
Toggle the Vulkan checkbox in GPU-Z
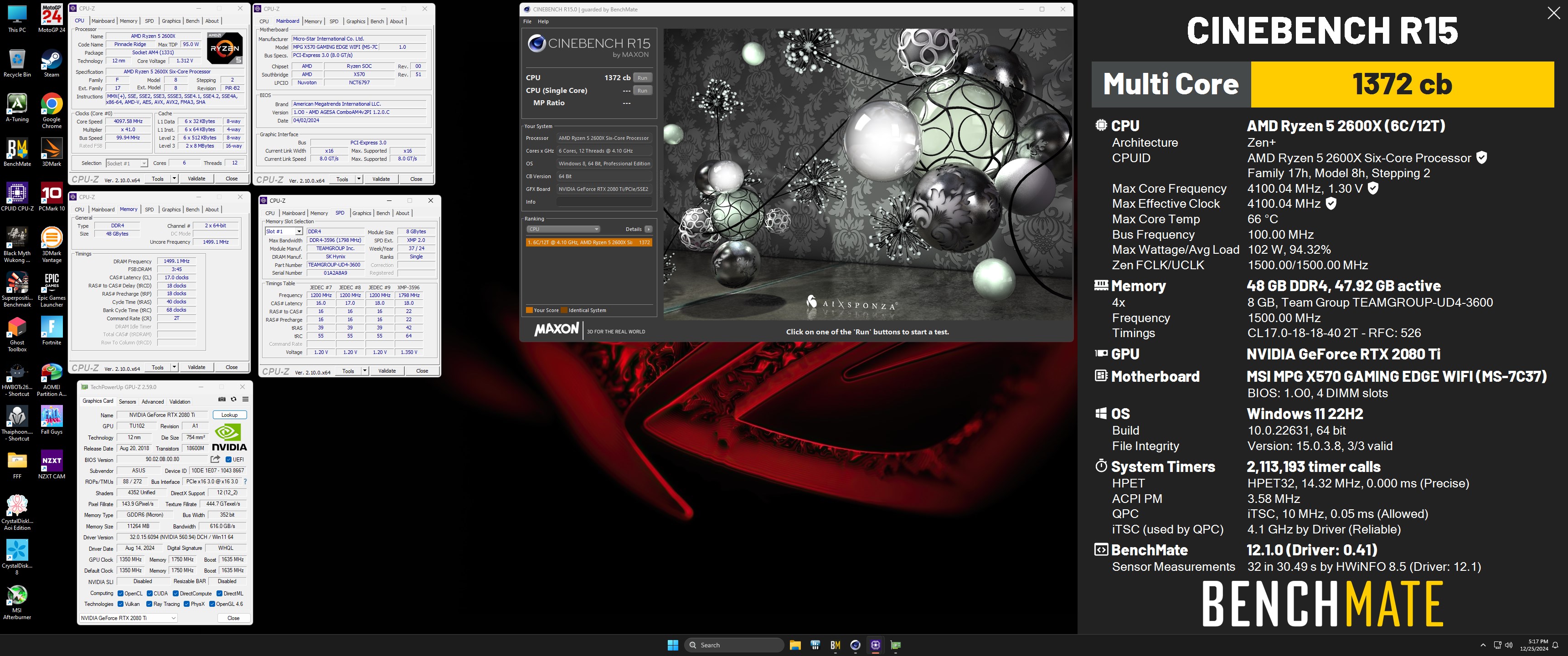click(120, 604)
